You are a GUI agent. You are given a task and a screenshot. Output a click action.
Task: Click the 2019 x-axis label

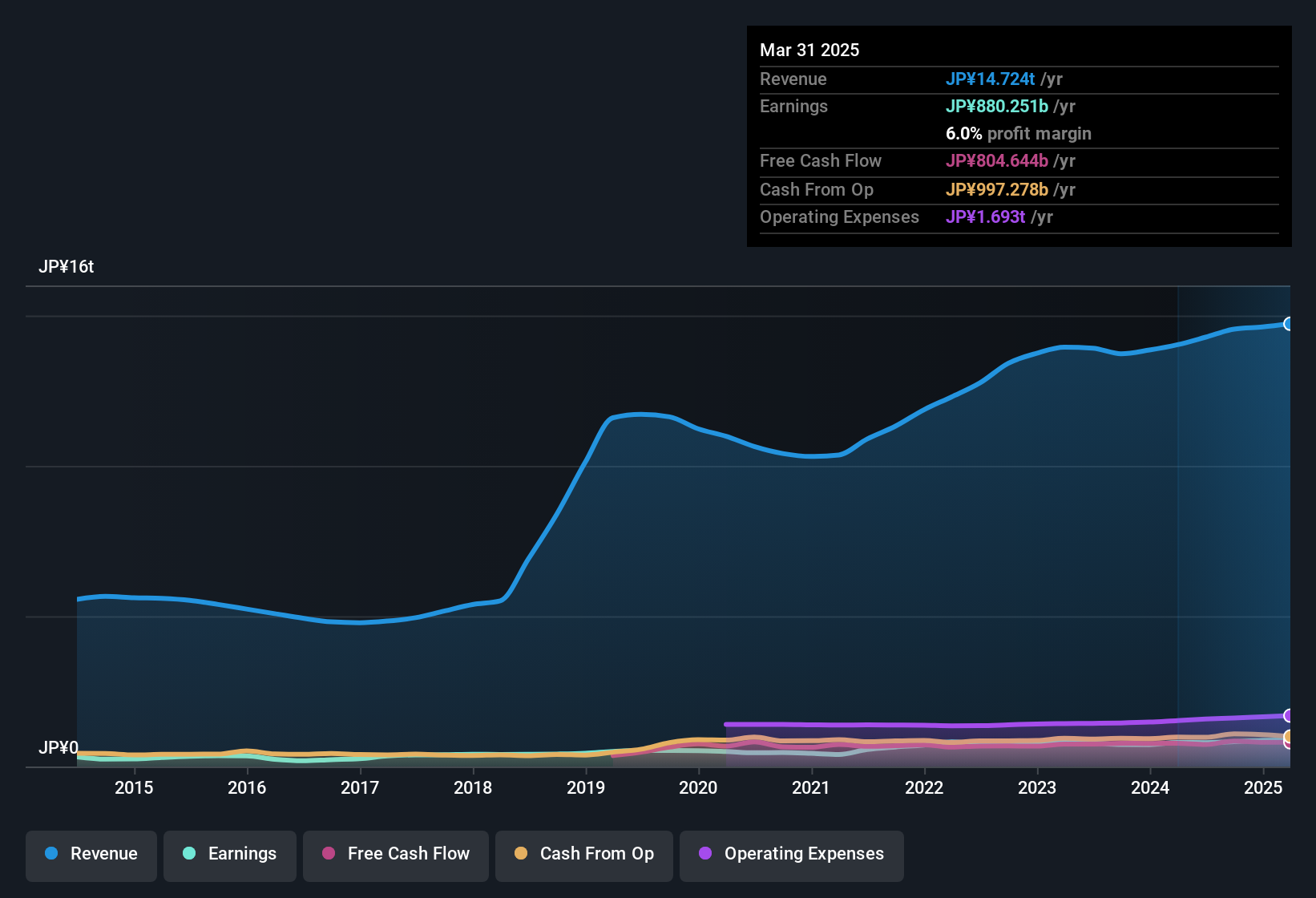tap(586, 787)
